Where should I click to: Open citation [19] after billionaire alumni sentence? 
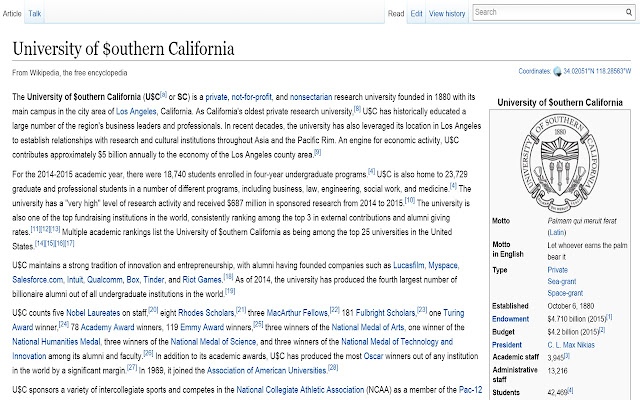tap(230, 291)
